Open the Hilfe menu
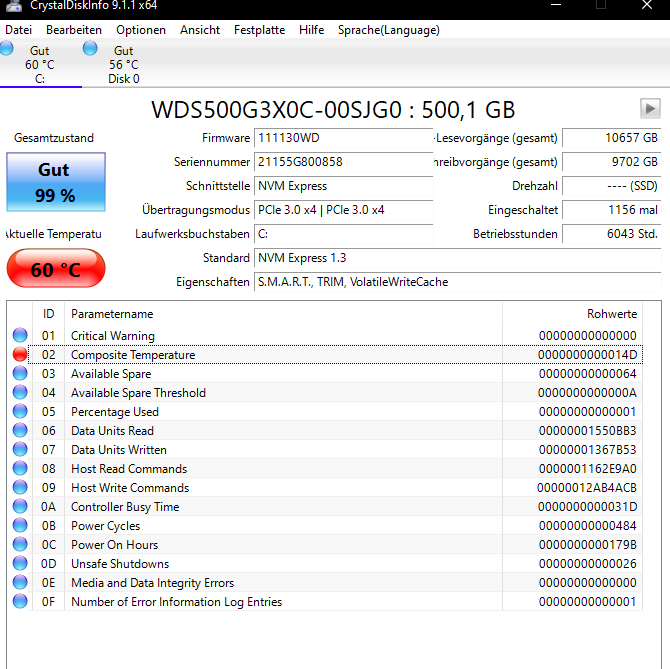 (x=311, y=30)
